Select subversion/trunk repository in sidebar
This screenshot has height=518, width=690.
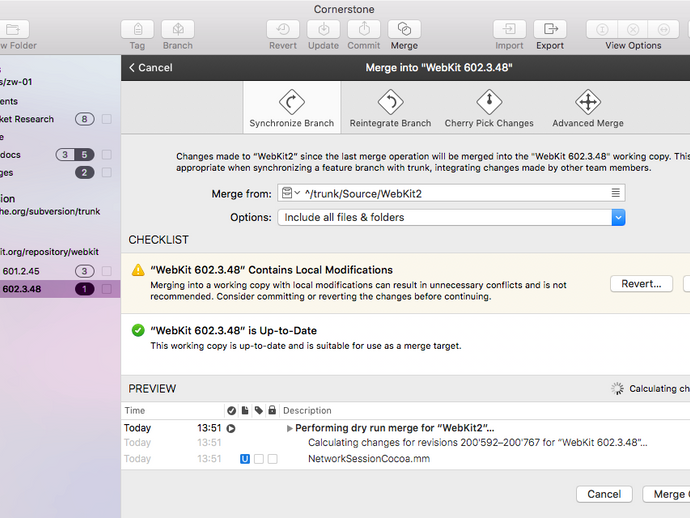pyautogui.click(x=50, y=211)
